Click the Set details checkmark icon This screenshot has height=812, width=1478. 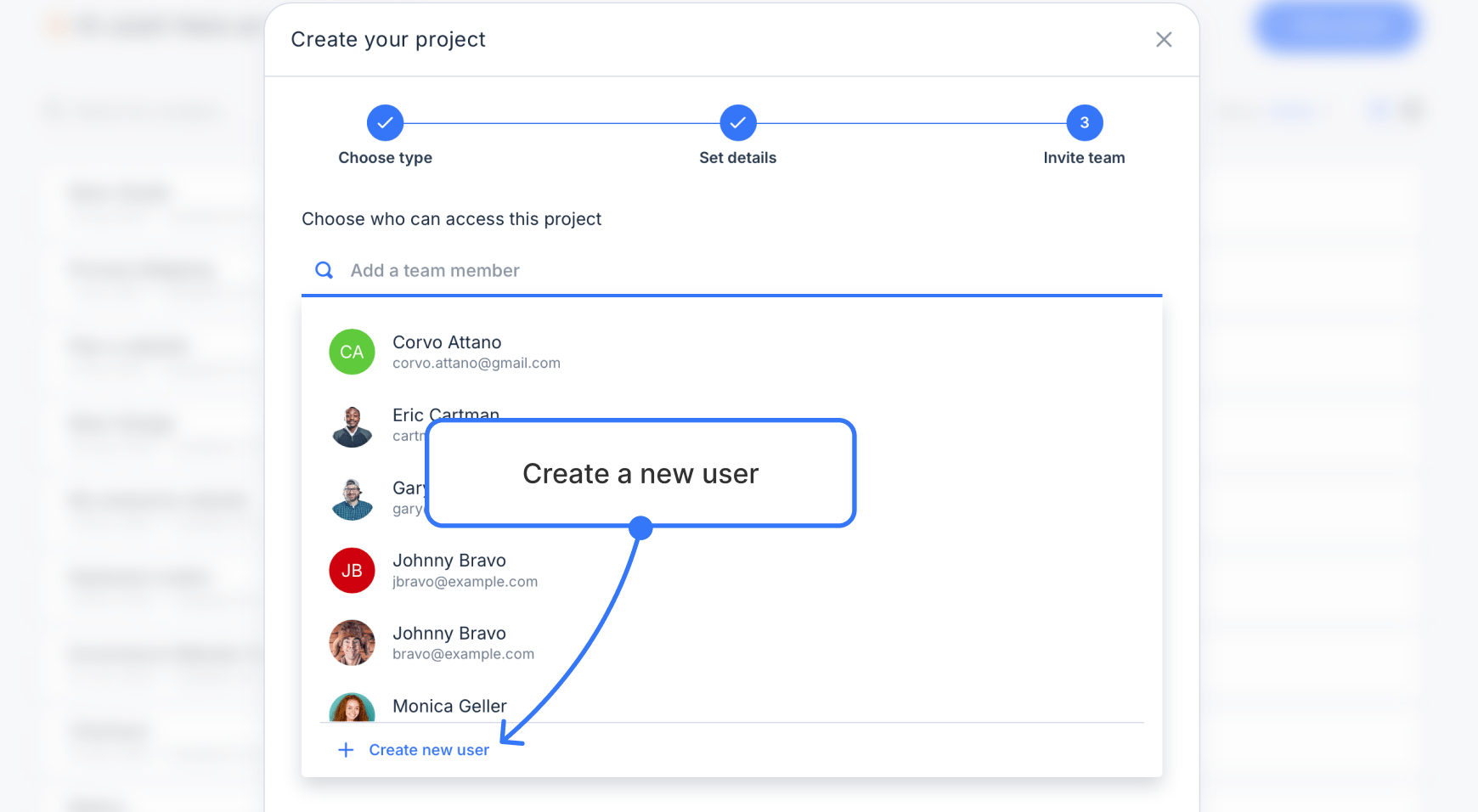tap(737, 122)
